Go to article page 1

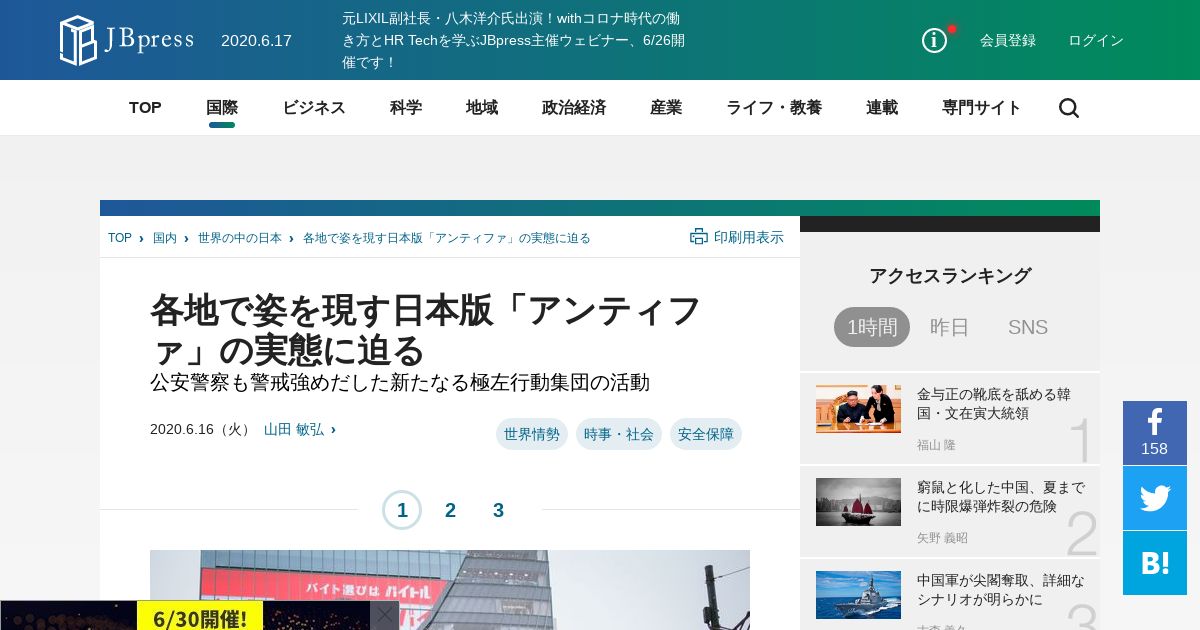tap(402, 510)
